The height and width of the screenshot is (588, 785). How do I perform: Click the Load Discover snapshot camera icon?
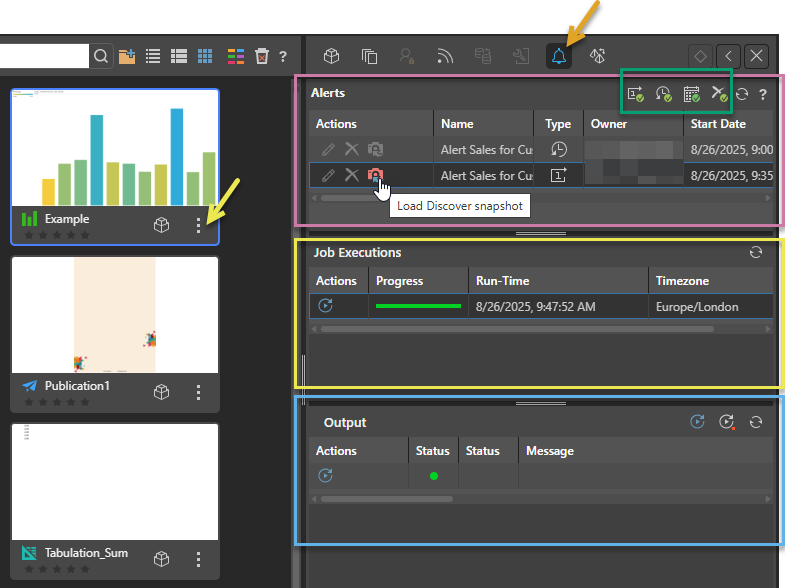(x=375, y=175)
